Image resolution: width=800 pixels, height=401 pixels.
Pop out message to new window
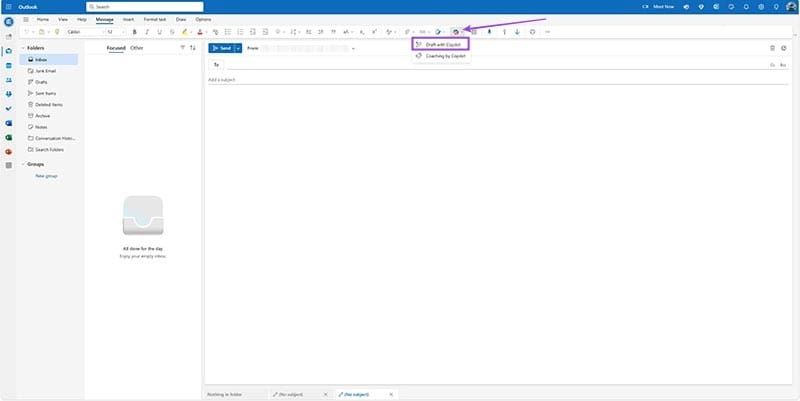pyautogui.click(x=784, y=48)
